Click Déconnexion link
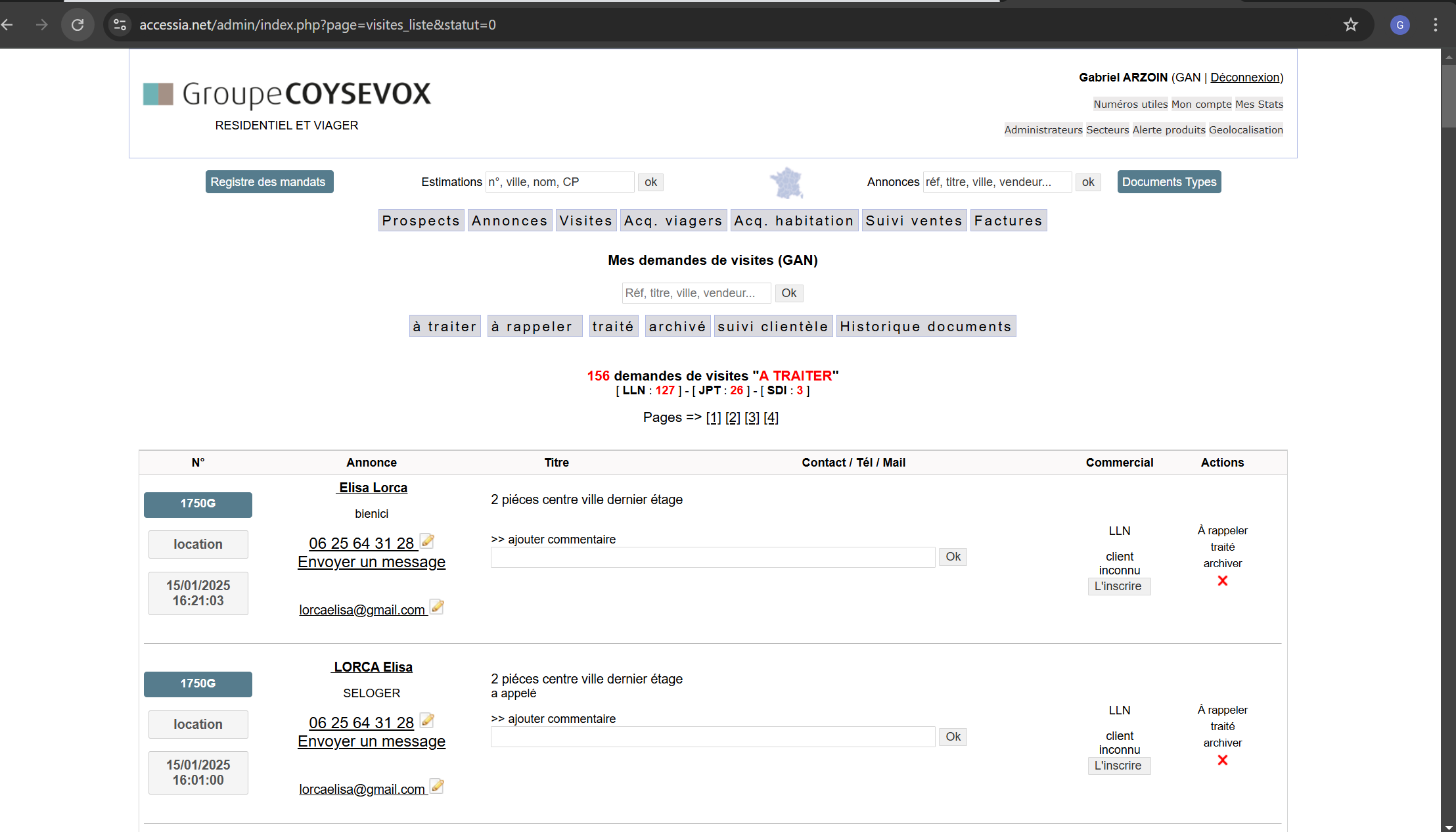This screenshot has width=1456, height=832. (1245, 78)
